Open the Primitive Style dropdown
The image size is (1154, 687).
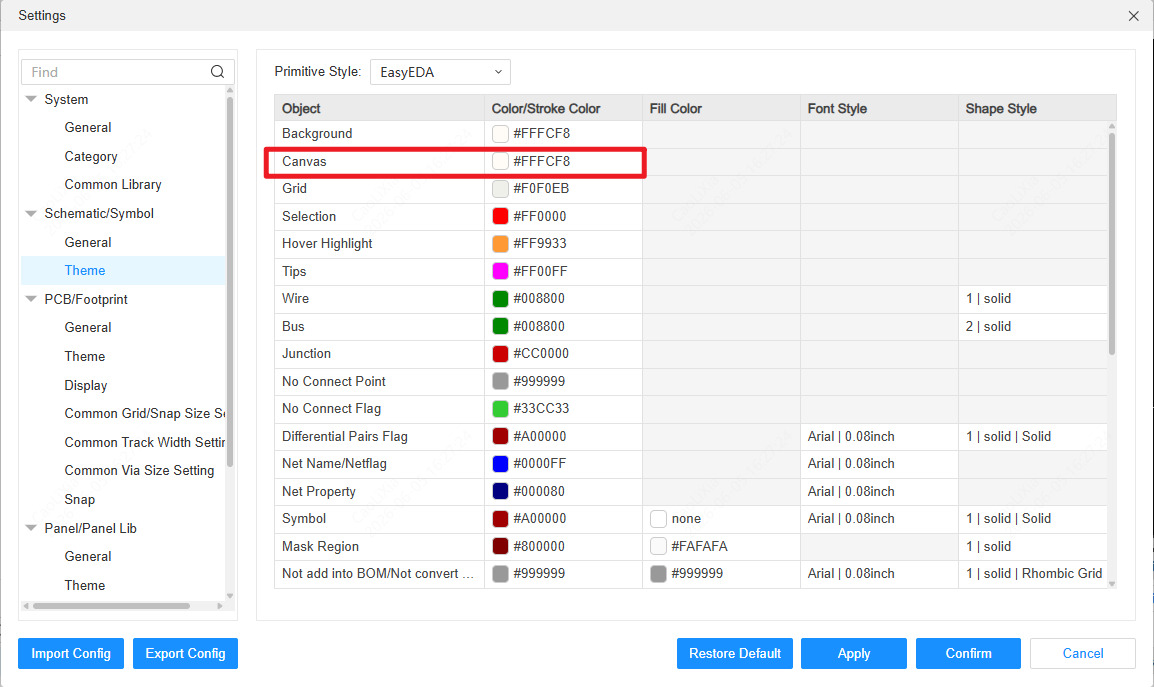pos(440,72)
